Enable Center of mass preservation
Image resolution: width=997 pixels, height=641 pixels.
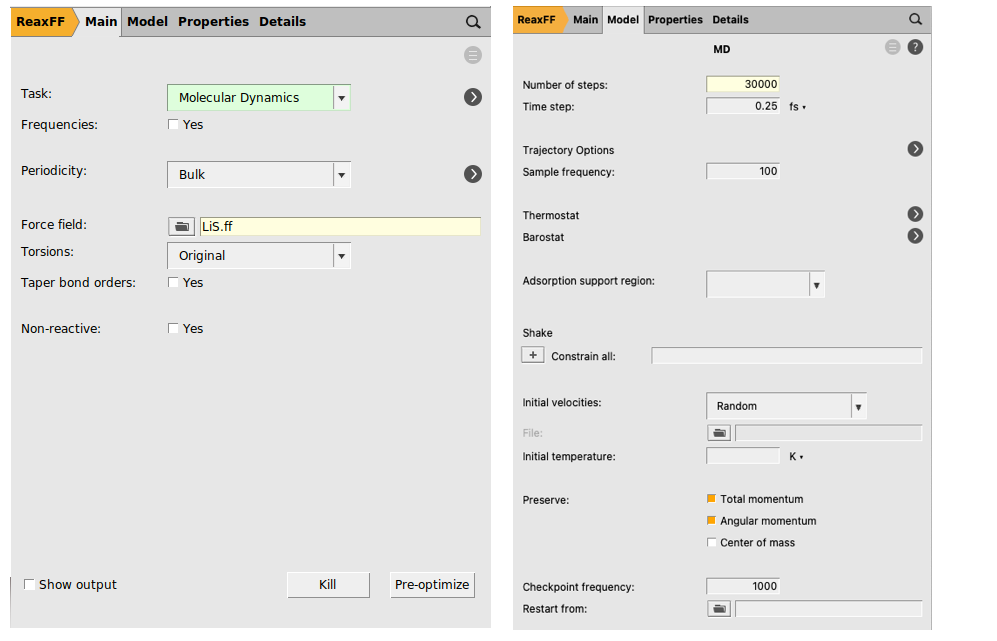point(711,542)
